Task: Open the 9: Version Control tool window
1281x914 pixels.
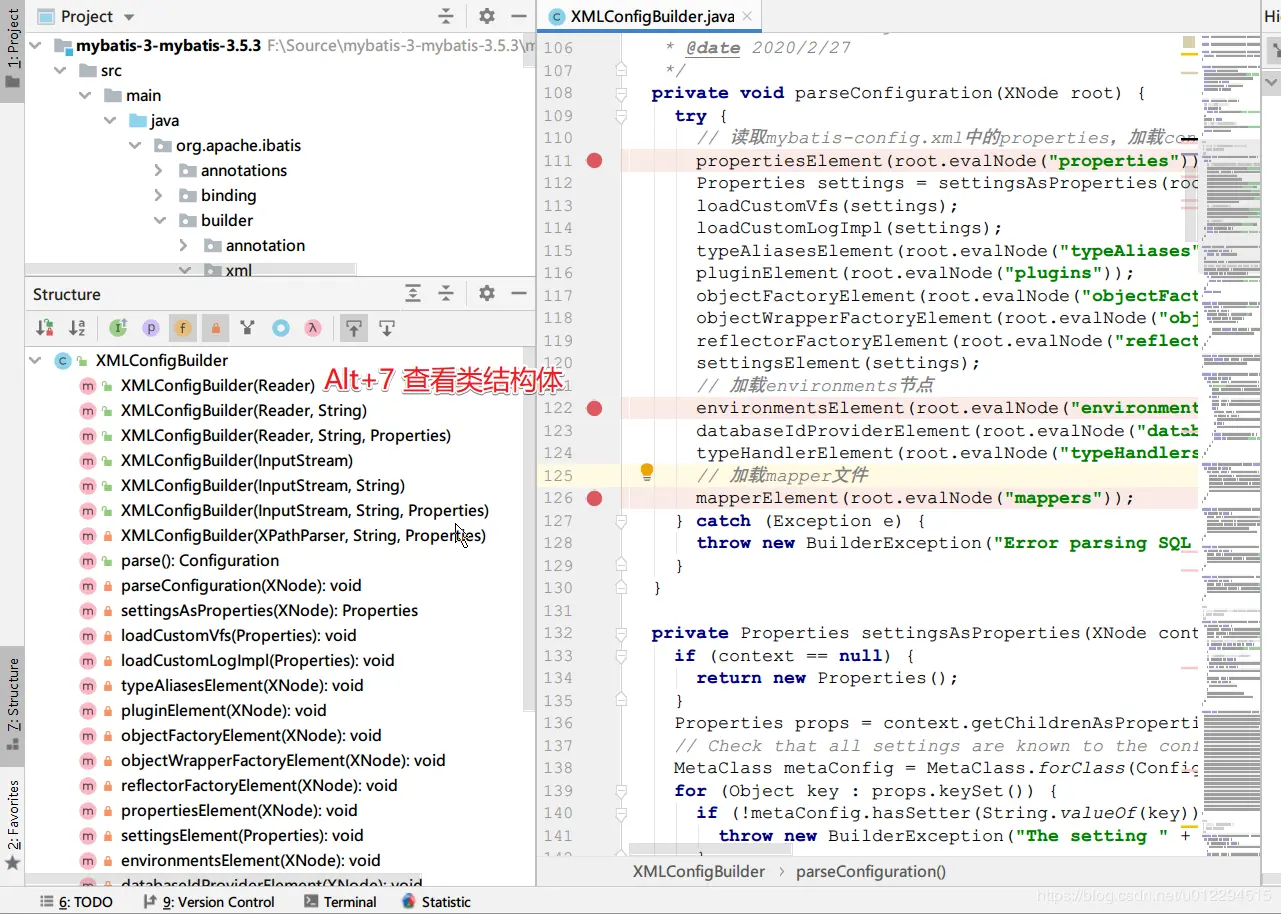Action: click(x=209, y=902)
